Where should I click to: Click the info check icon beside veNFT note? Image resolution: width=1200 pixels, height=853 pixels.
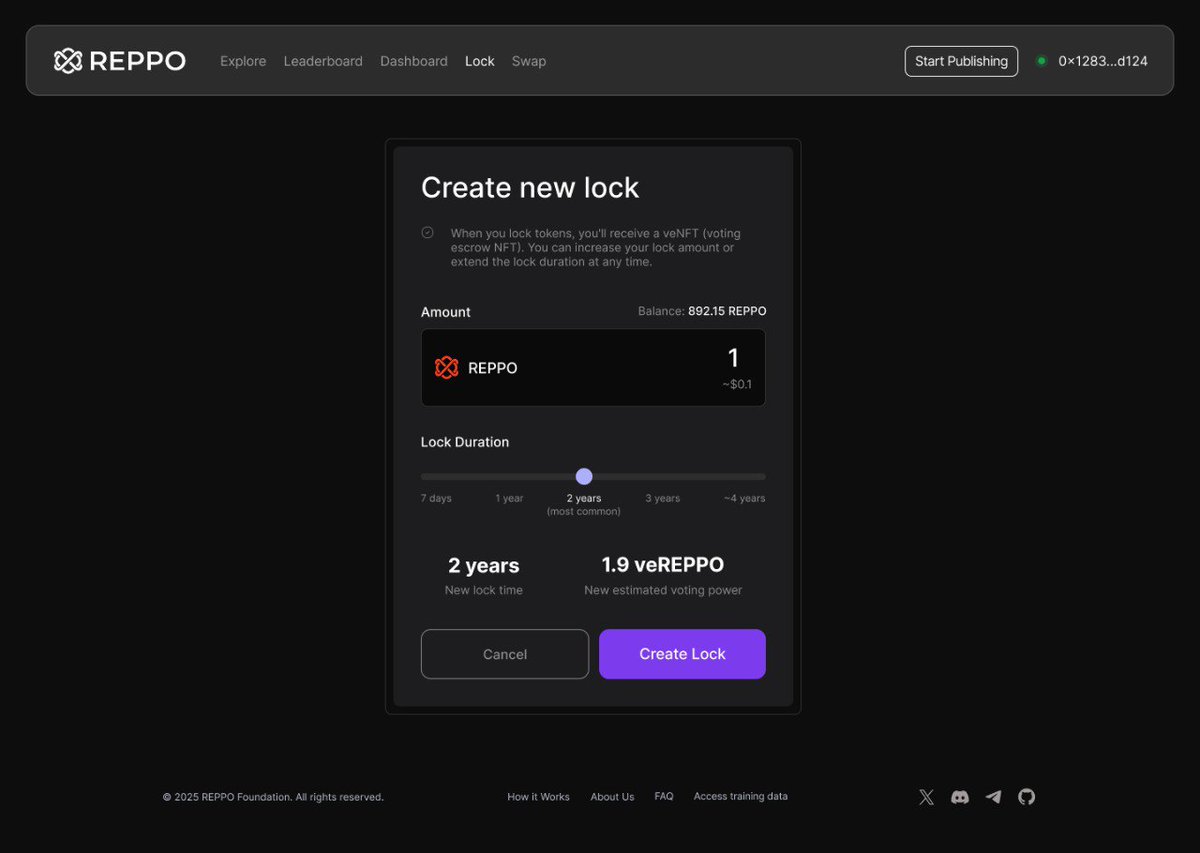427,232
